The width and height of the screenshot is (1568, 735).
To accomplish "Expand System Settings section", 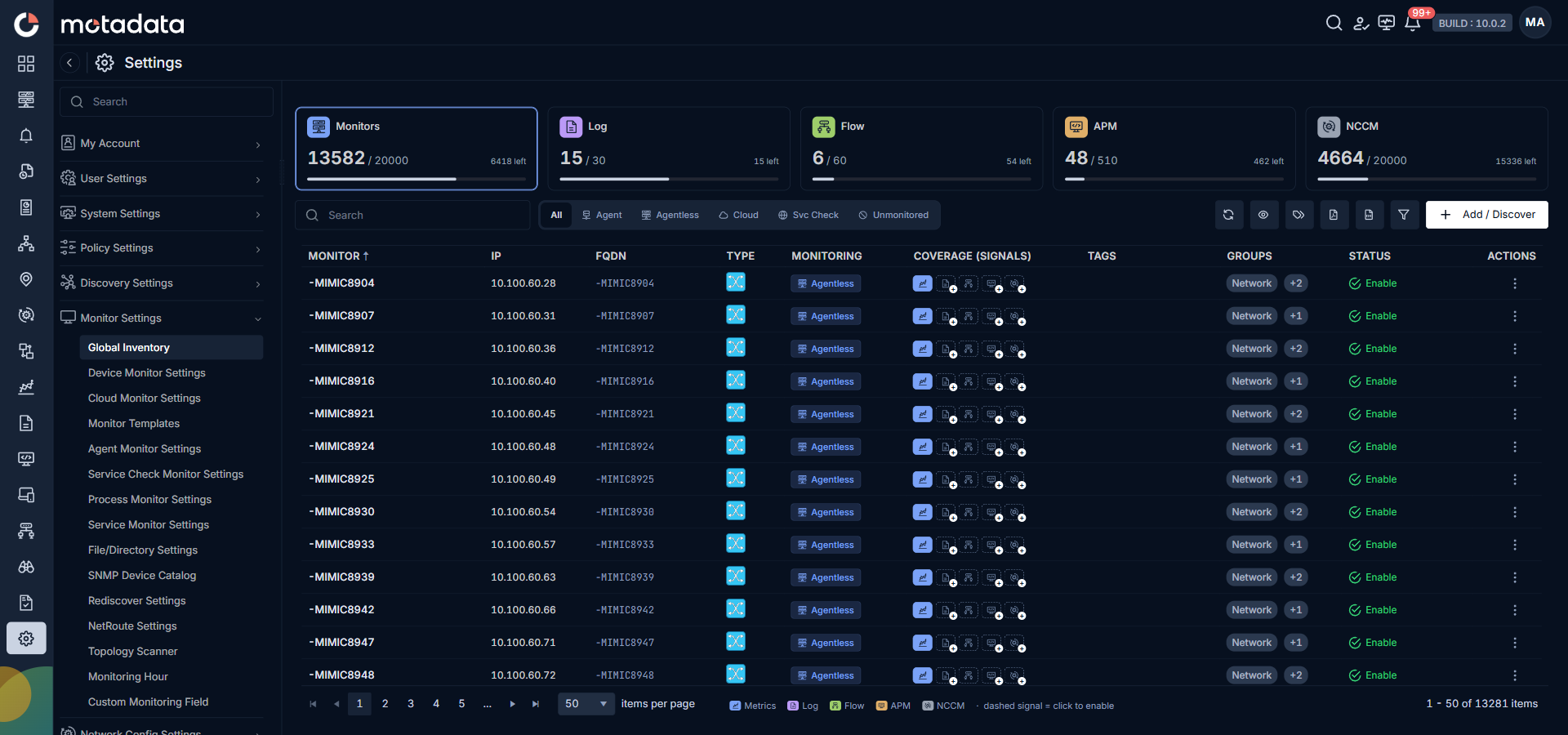I will [162, 214].
